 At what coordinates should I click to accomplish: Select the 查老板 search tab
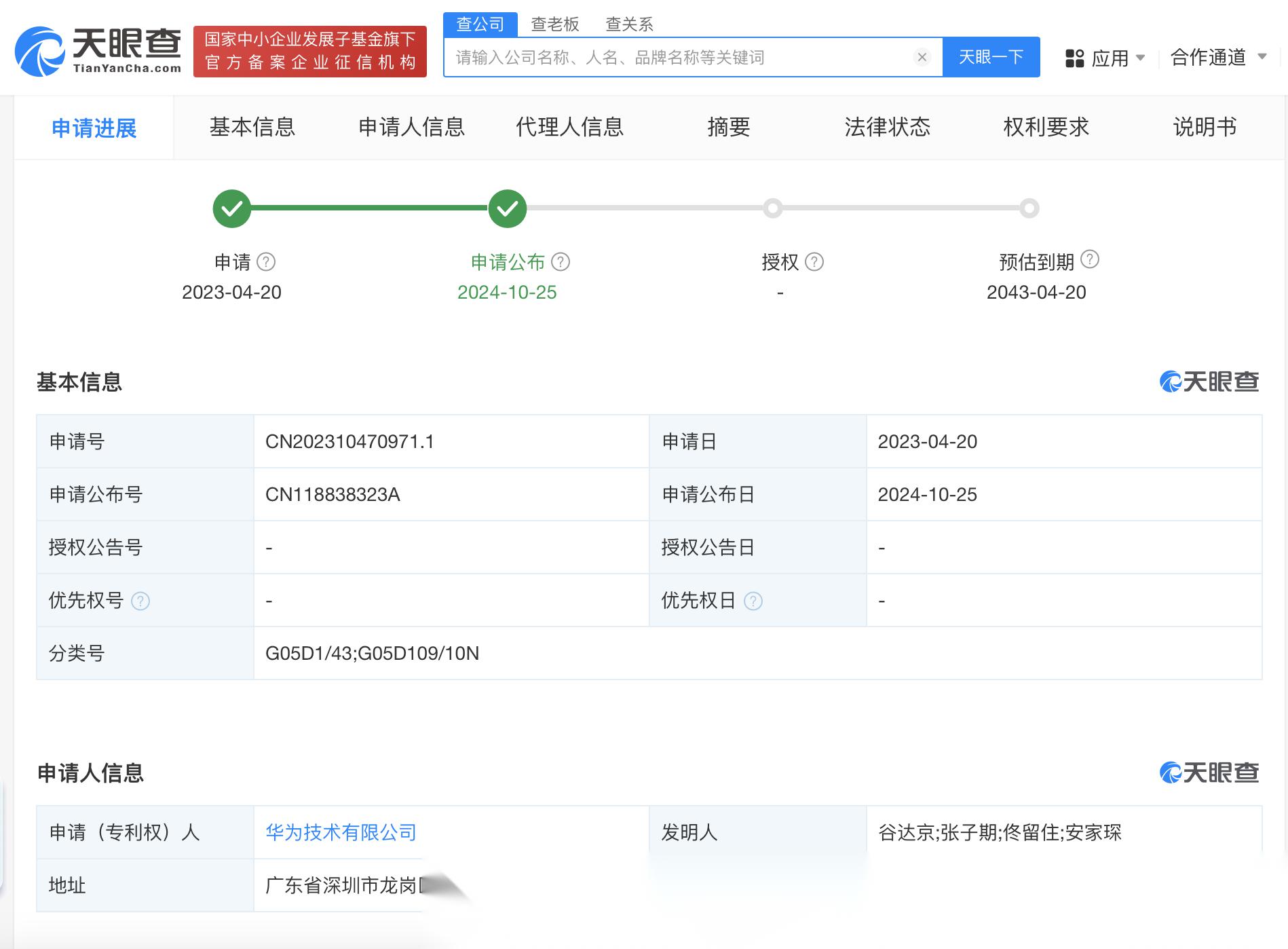point(554,24)
